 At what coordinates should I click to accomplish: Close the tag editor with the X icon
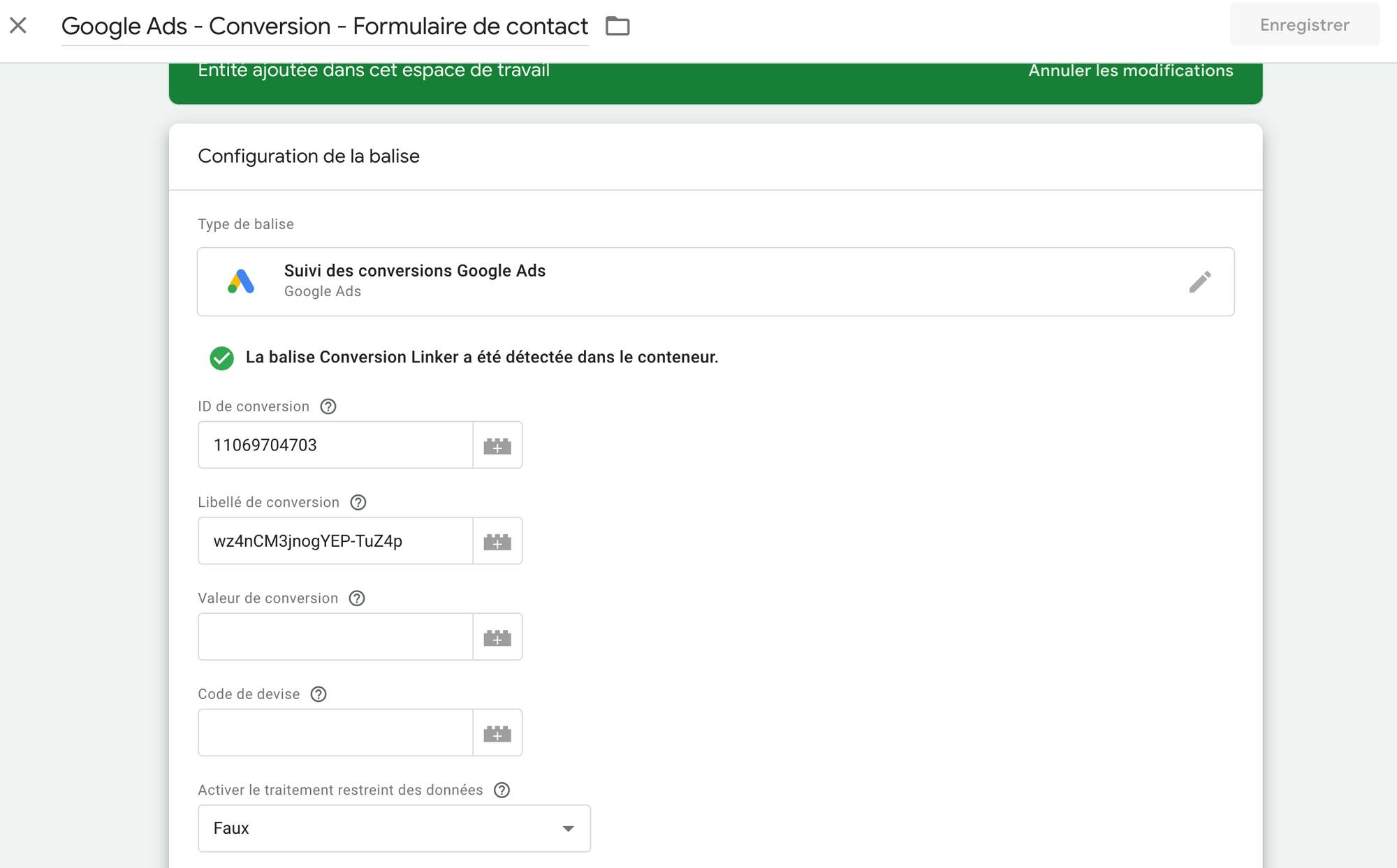pyautogui.click(x=18, y=26)
